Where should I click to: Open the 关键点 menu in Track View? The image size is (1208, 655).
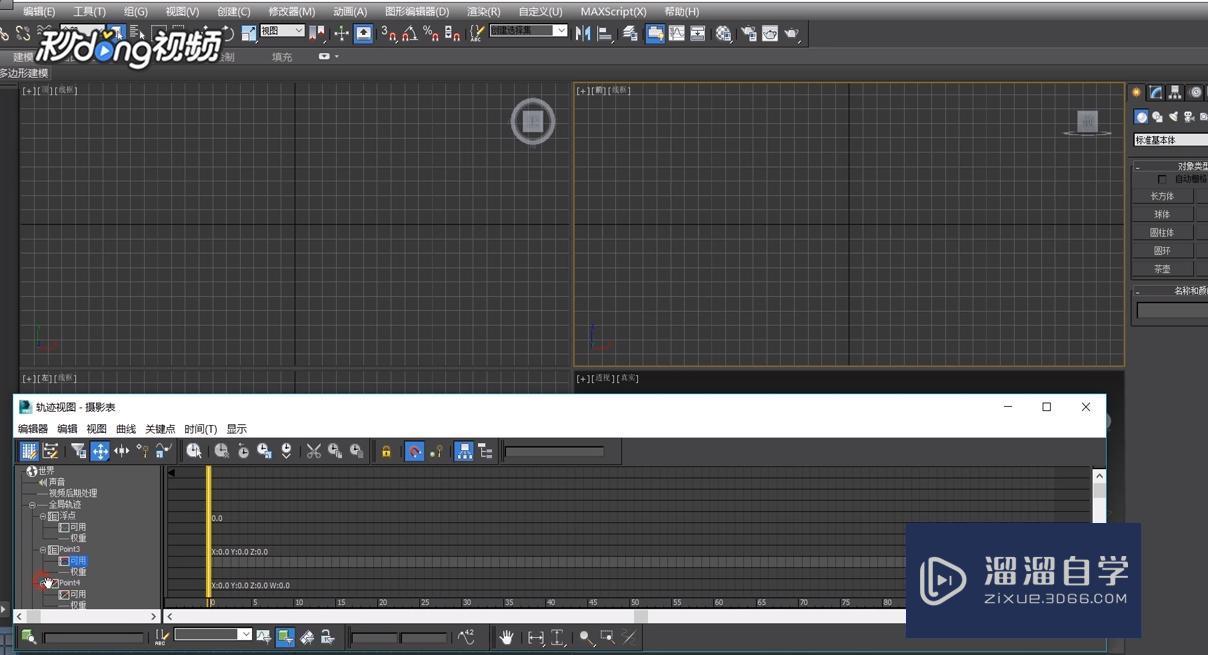pyautogui.click(x=160, y=429)
